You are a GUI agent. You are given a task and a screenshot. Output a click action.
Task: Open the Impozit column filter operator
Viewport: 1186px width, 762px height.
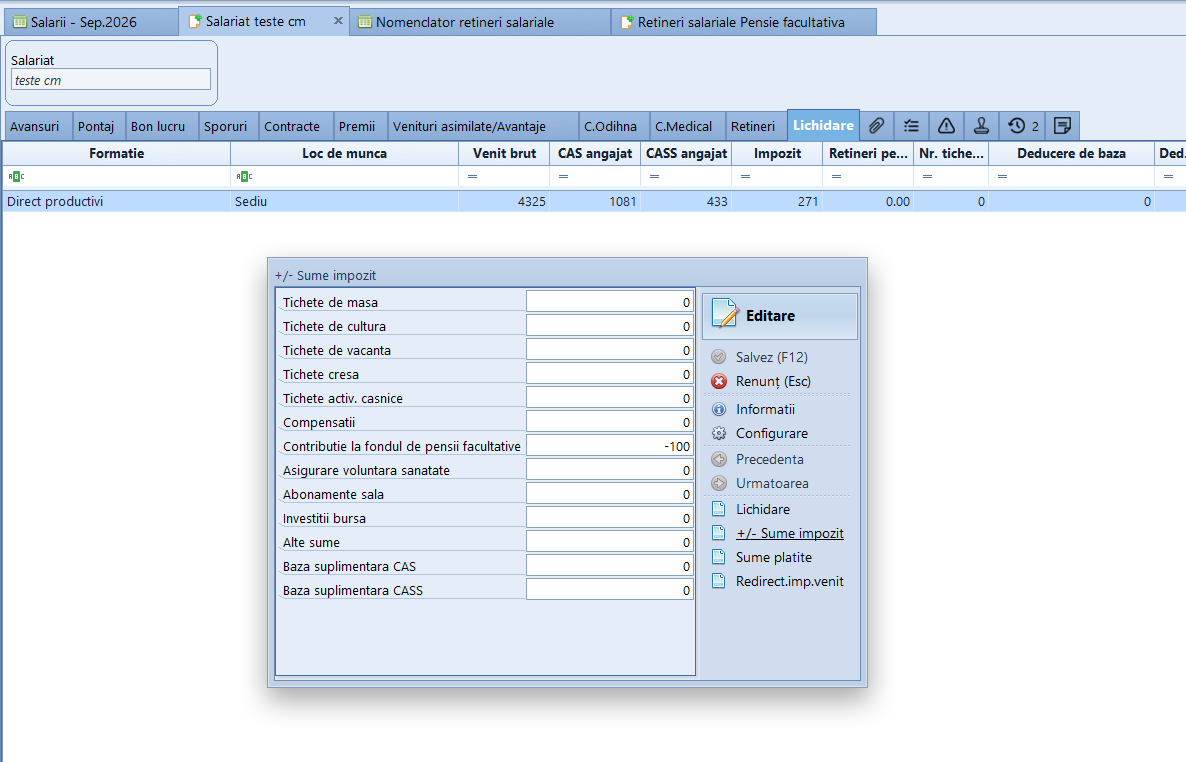coord(745,176)
